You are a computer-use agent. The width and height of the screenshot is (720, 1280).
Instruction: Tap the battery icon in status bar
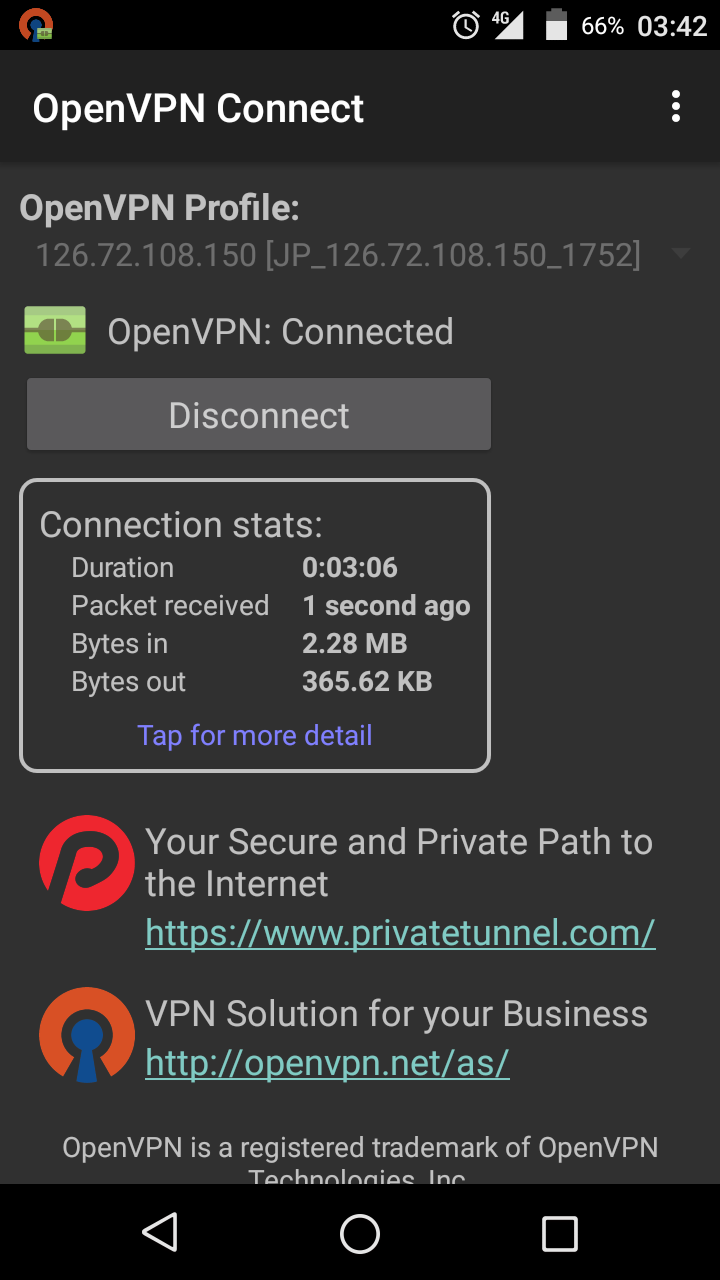(x=557, y=26)
